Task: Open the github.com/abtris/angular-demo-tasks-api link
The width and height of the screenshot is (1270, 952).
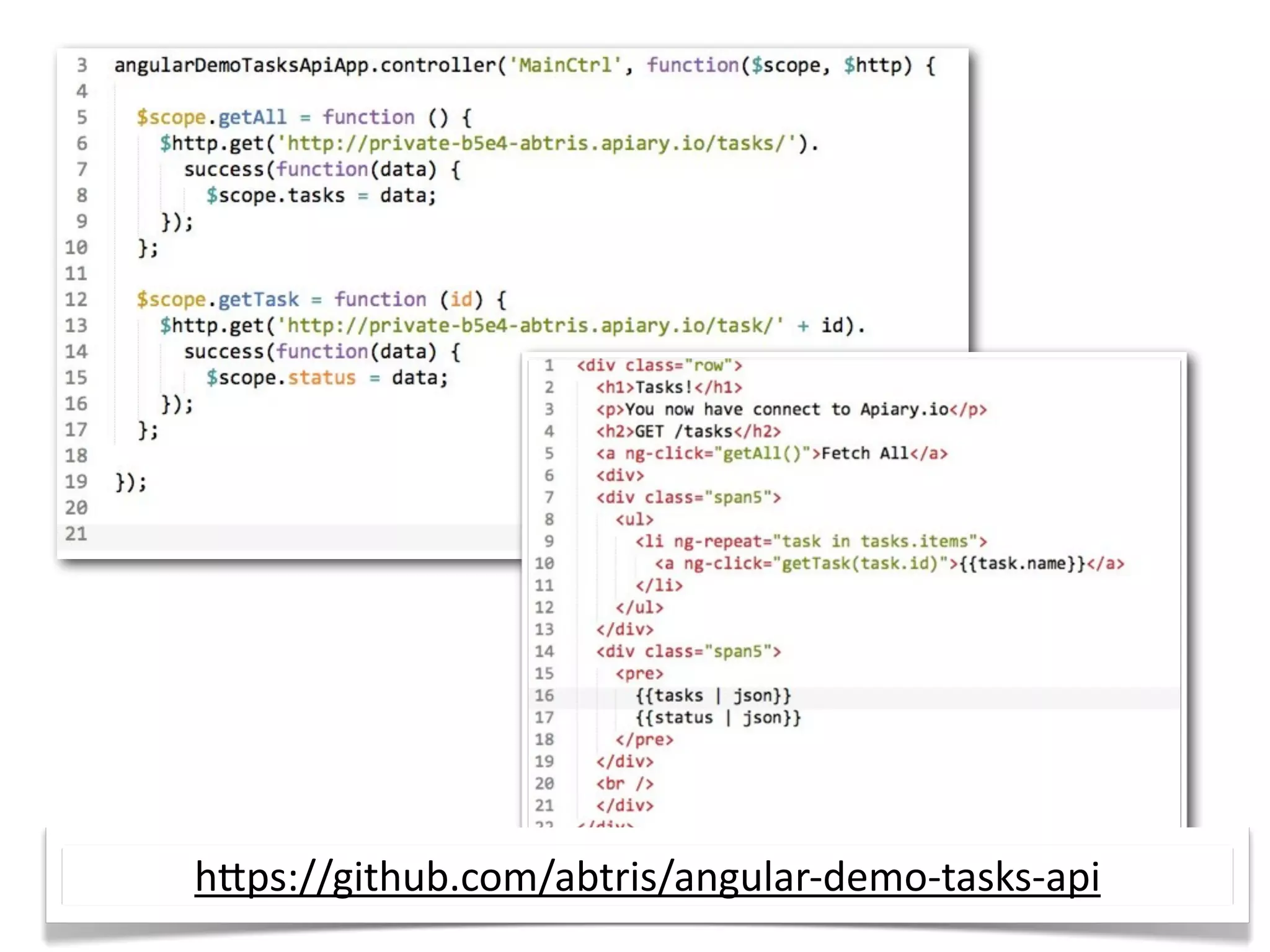Action: [x=647, y=876]
